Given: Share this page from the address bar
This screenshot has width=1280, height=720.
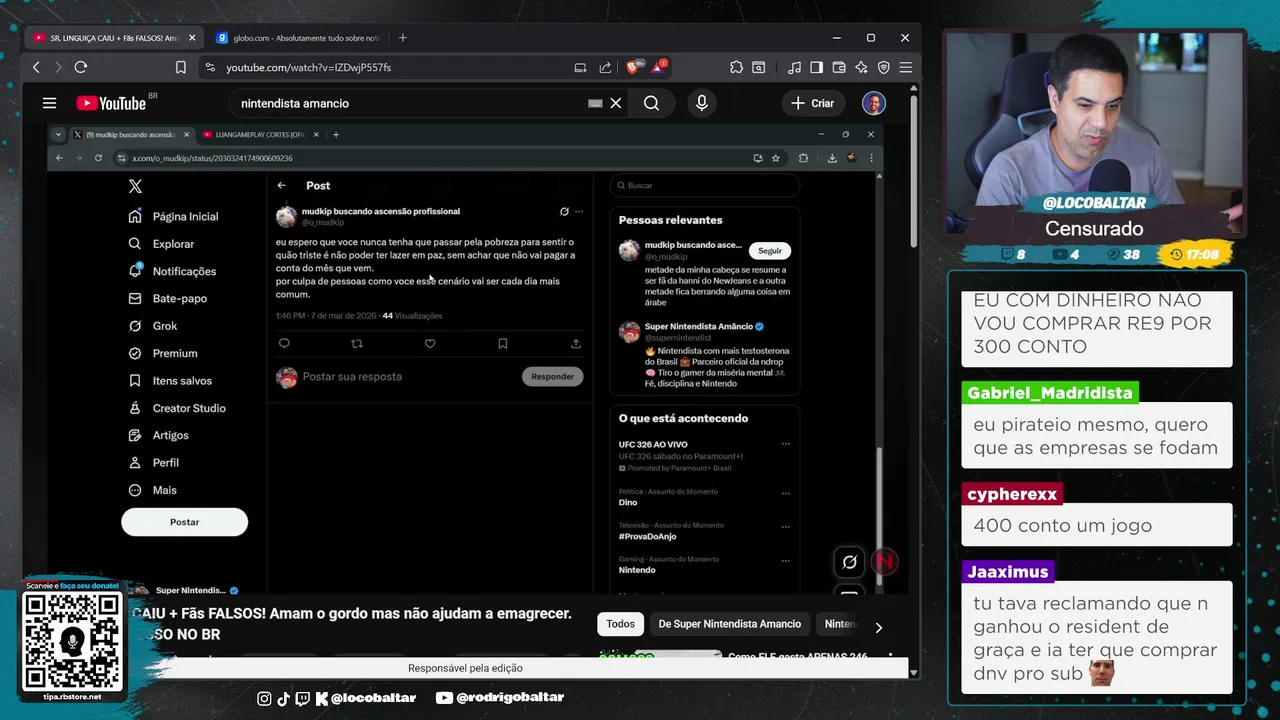Looking at the screenshot, I should 605,67.
